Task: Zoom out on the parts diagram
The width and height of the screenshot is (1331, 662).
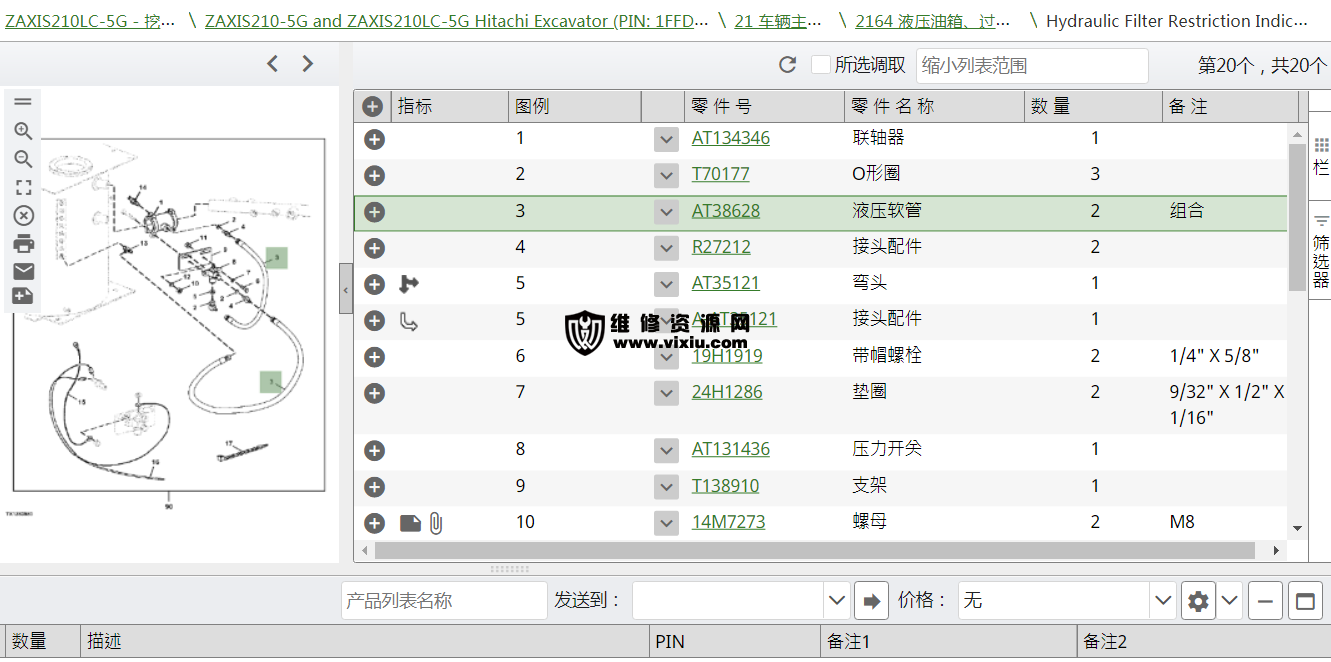Action: click(23, 159)
